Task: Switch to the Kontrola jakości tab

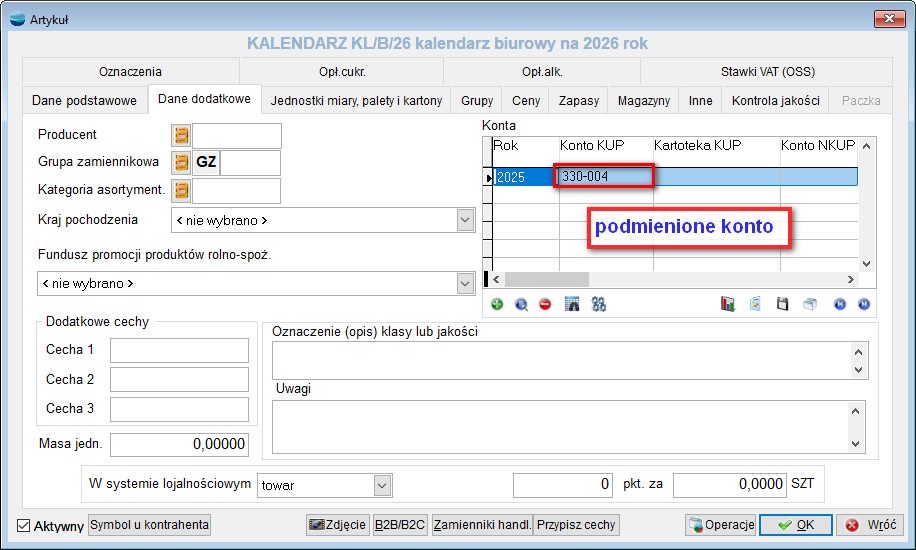Action: point(775,100)
